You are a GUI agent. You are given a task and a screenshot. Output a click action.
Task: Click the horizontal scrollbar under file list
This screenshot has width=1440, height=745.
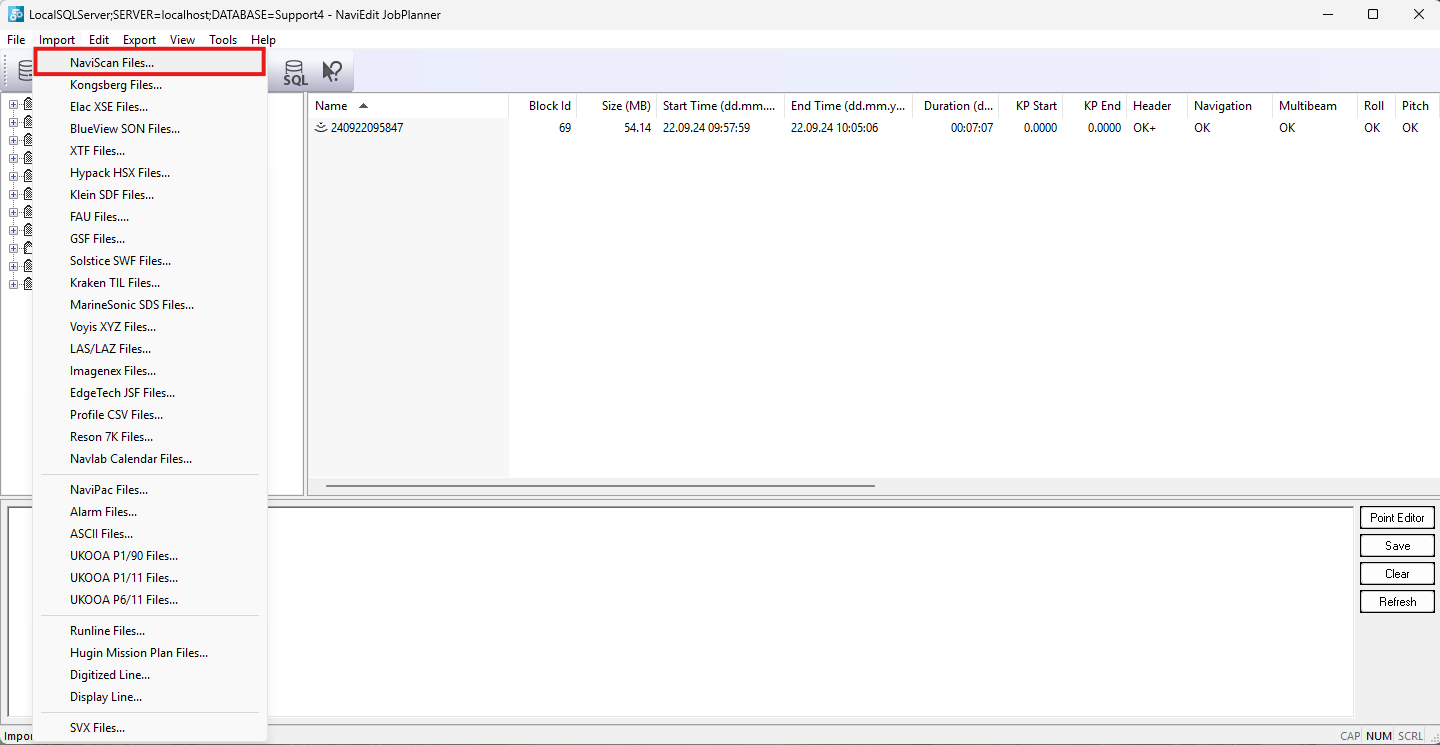(600, 486)
